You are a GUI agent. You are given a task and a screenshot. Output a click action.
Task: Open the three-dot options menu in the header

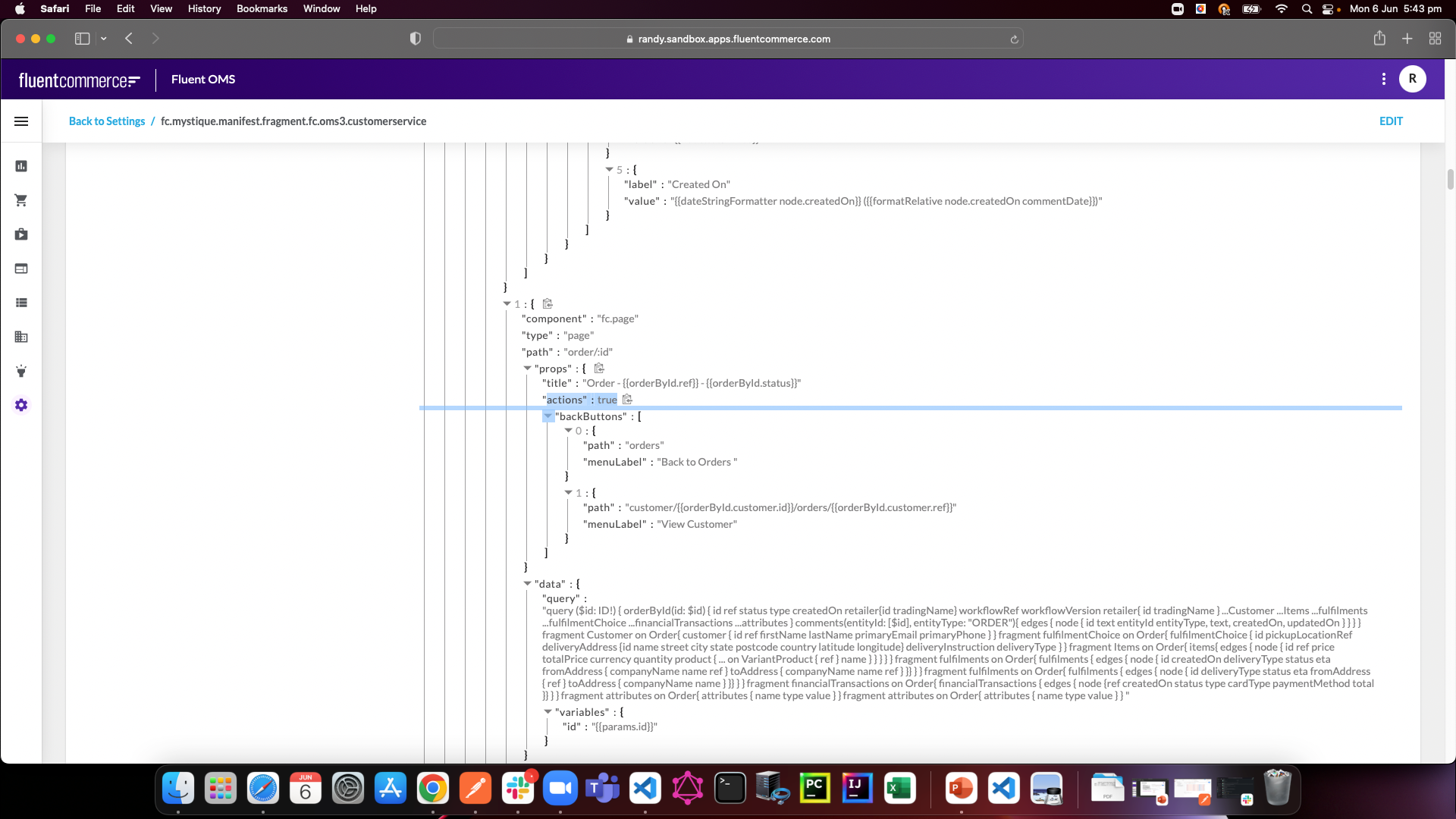(x=1384, y=79)
